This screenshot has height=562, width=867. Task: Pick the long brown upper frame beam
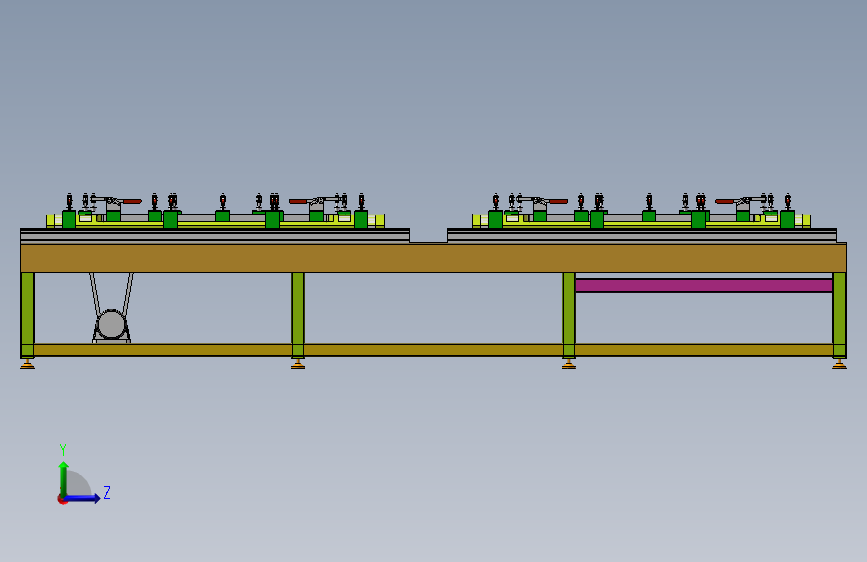[x=434, y=258]
